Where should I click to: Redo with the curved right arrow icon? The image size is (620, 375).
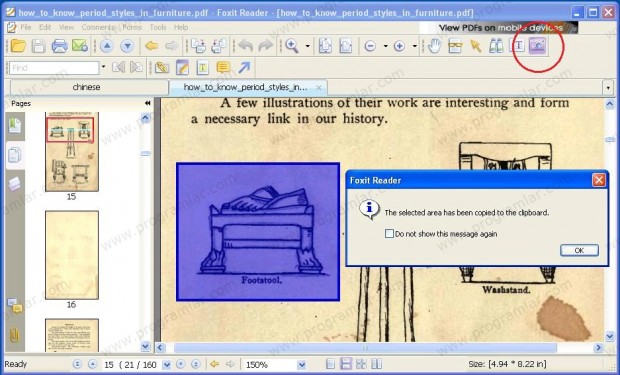[x=266, y=46]
